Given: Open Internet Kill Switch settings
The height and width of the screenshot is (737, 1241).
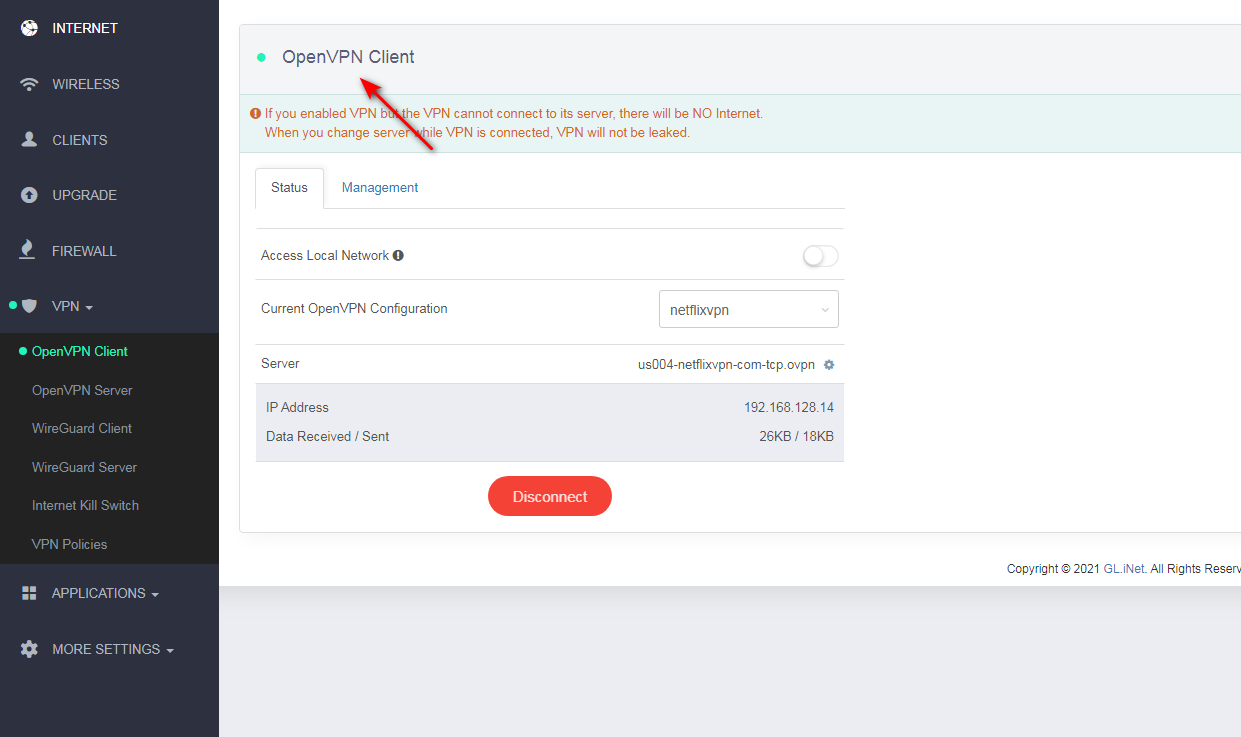Looking at the screenshot, I should click(x=85, y=505).
